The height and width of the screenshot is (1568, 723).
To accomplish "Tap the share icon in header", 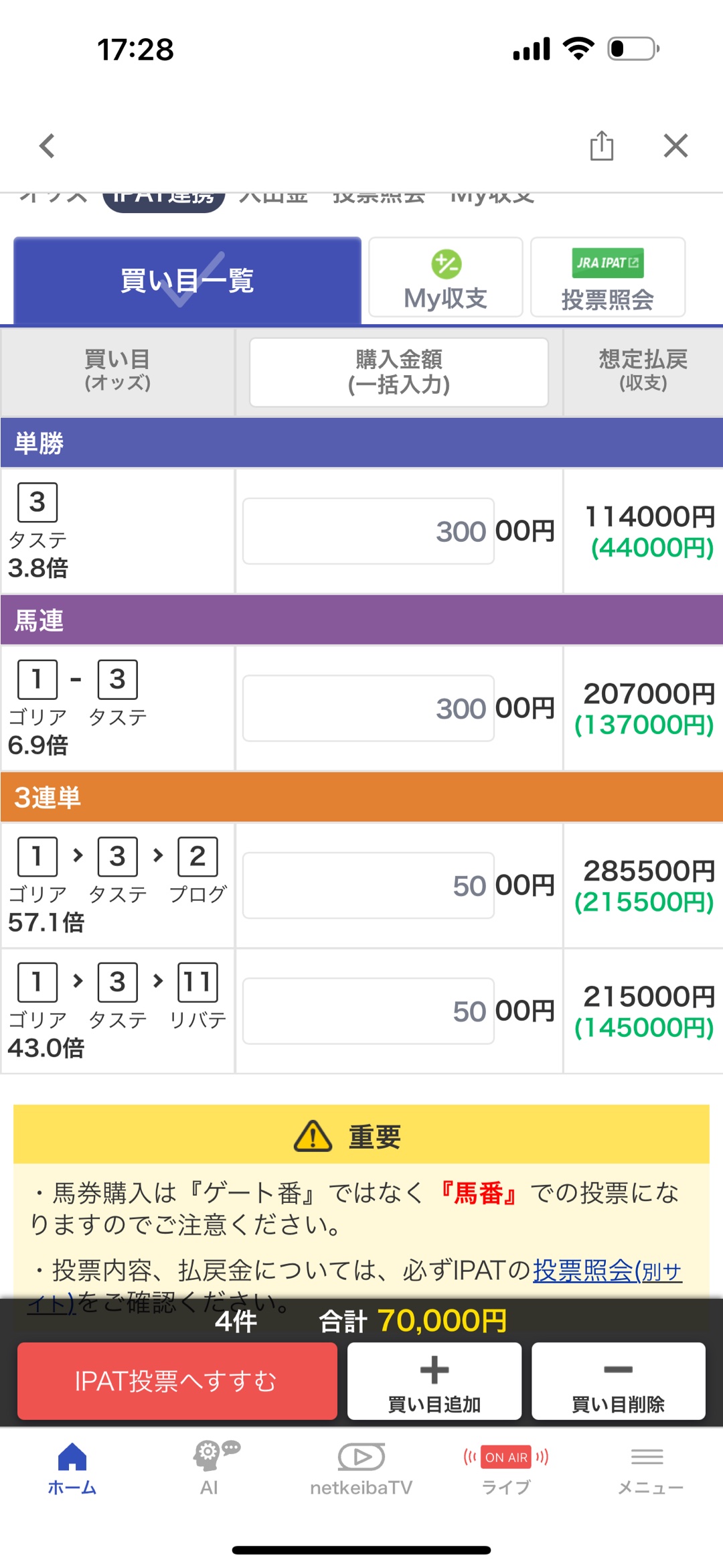I will (x=601, y=146).
